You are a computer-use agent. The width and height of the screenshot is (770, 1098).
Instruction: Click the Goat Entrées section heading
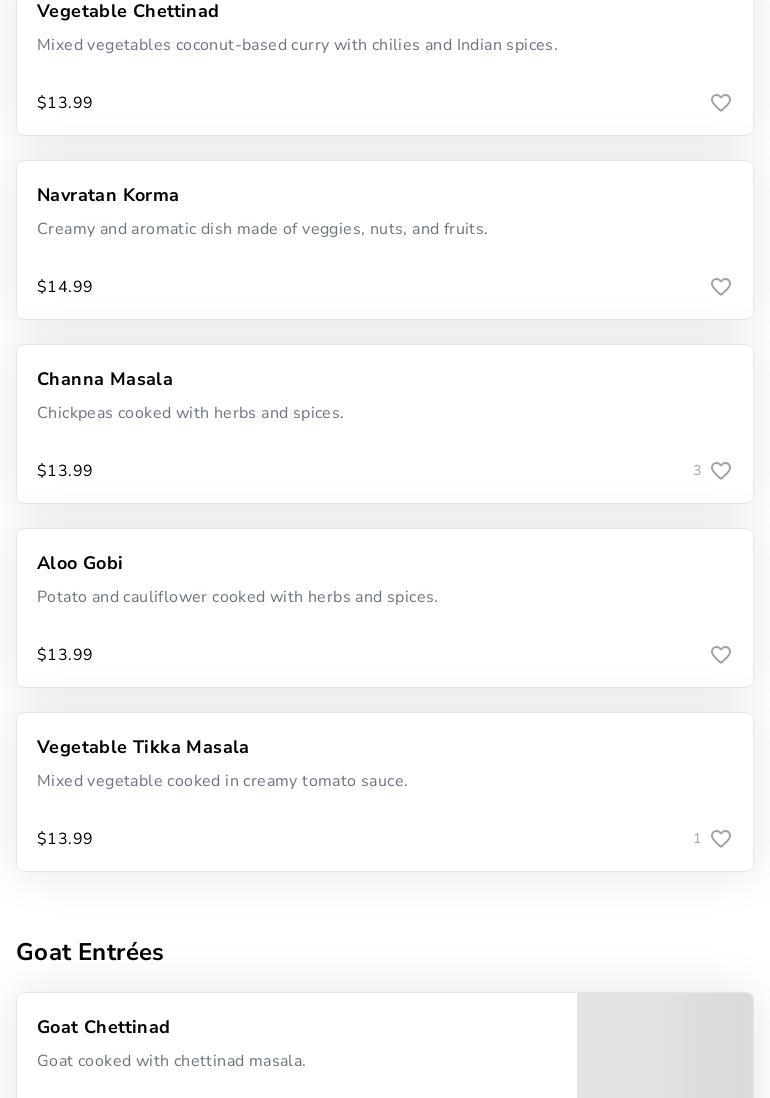coord(90,952)
